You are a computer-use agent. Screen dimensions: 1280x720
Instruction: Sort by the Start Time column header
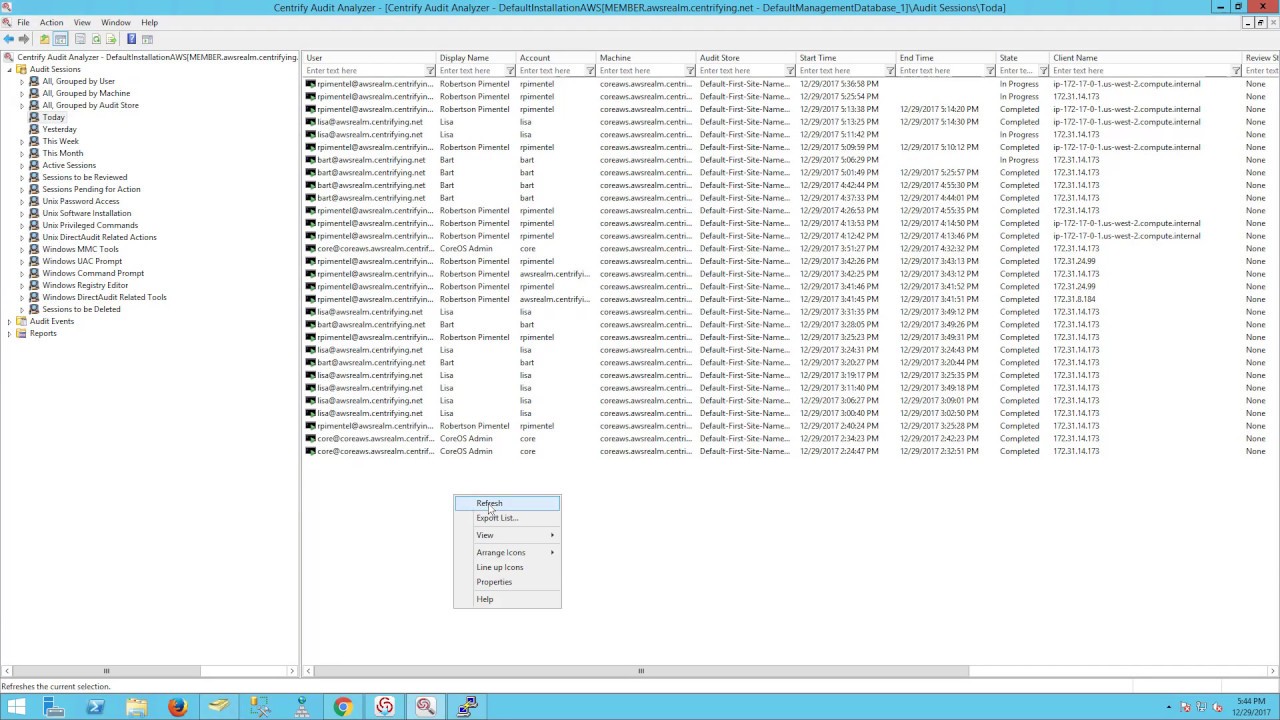pos(846,58)
